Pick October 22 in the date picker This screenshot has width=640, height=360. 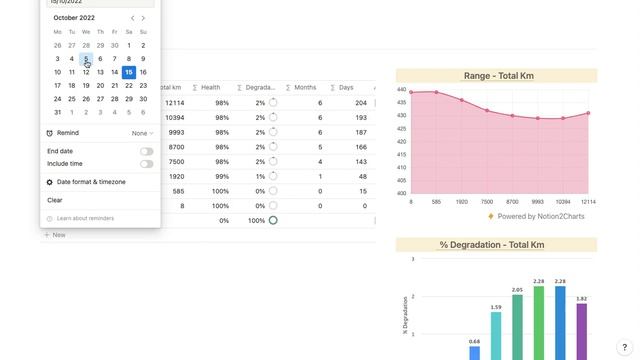click(x=129, y=86)
